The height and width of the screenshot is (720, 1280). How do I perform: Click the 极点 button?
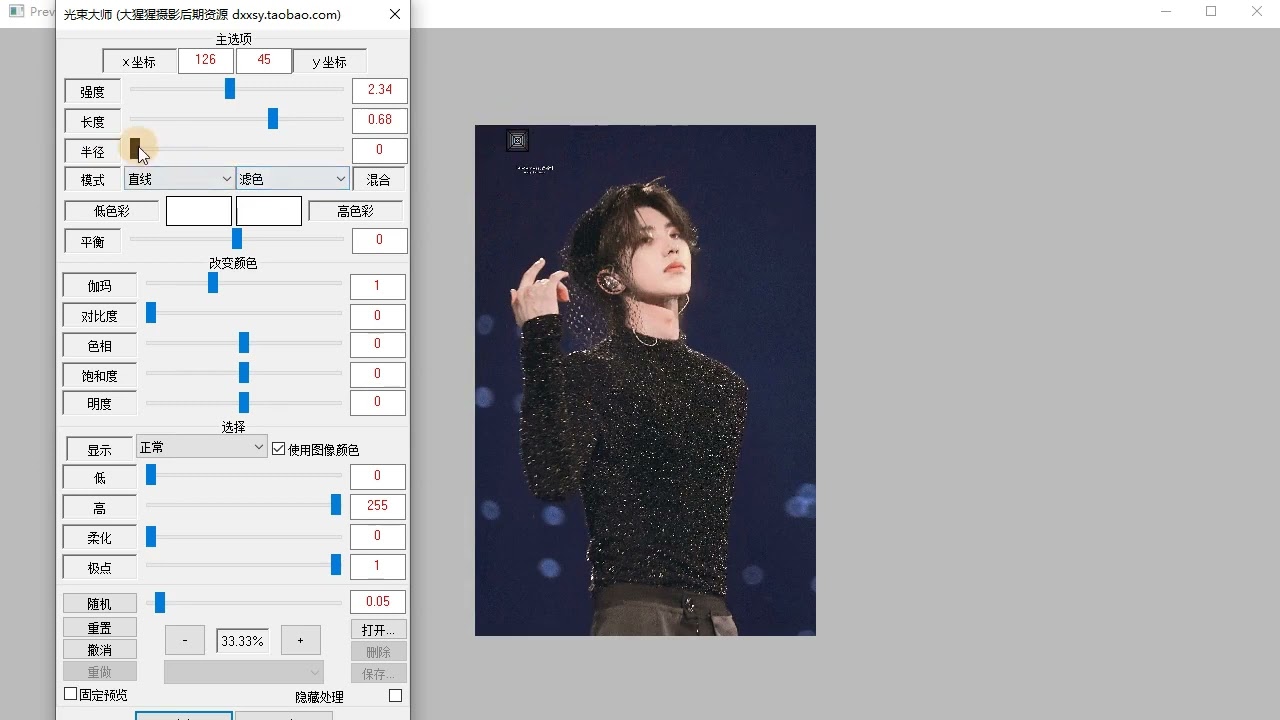100,568
